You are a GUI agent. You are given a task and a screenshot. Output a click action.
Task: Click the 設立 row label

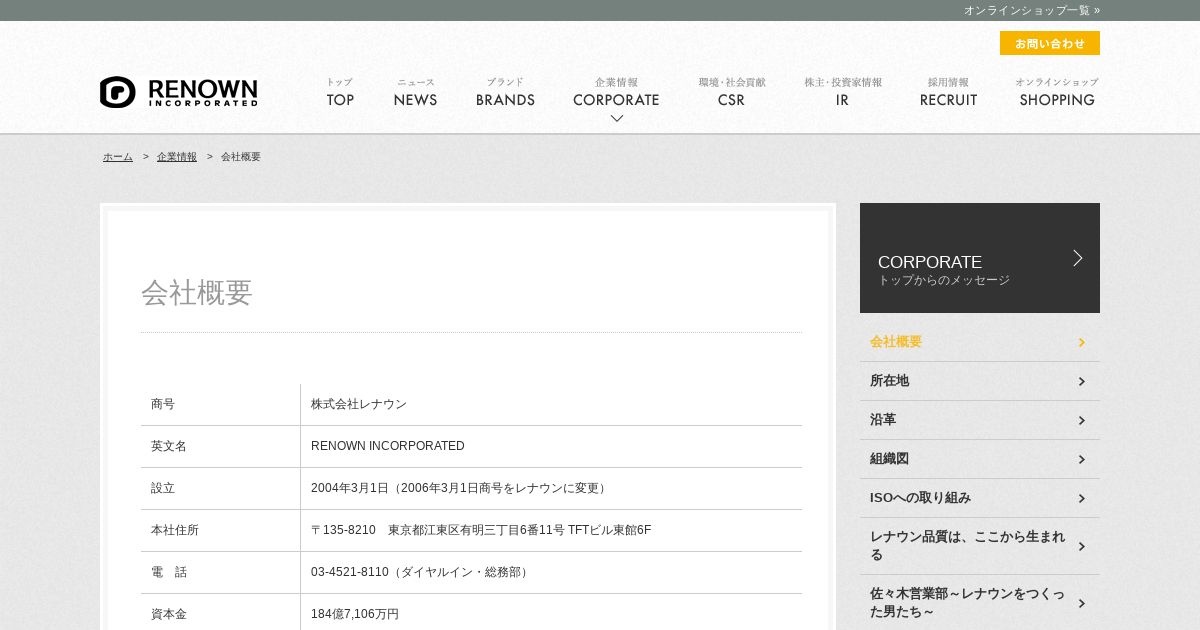point(163,489)
